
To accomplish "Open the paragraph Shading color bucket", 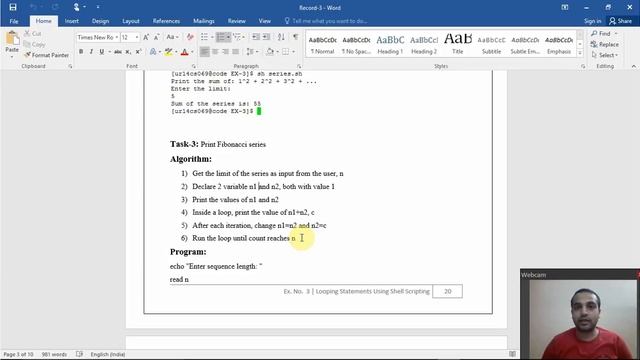I will coord(270,52).
